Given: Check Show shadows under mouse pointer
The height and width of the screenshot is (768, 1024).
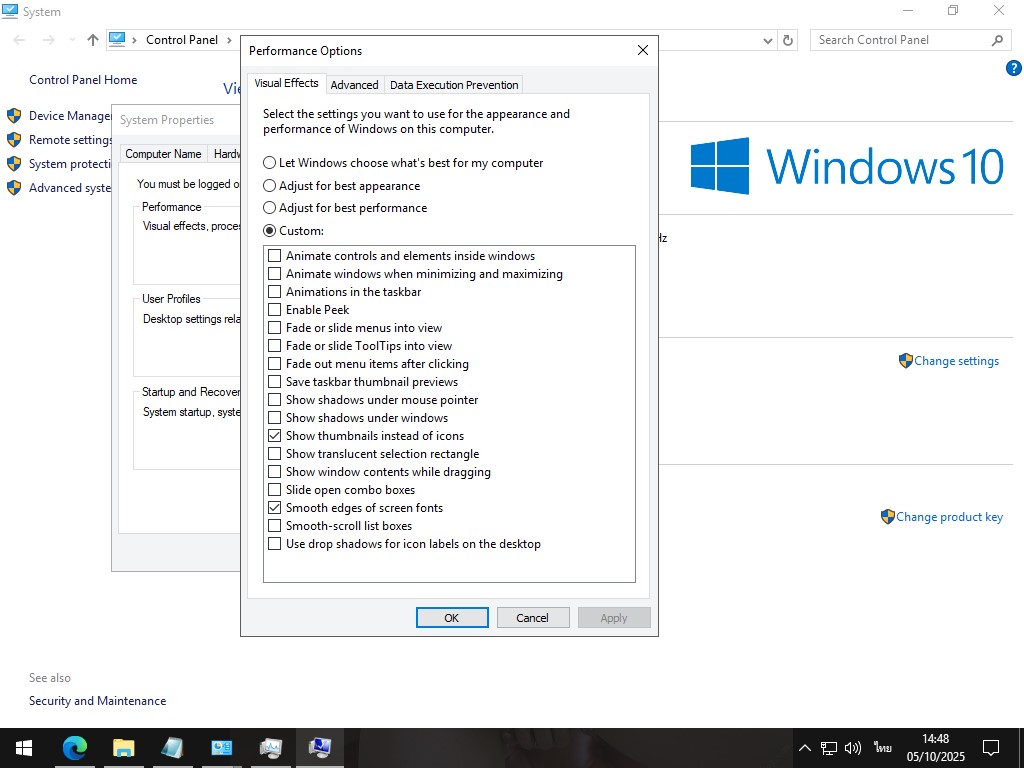Looking at the screenshot, I should [x=274, y=400].
